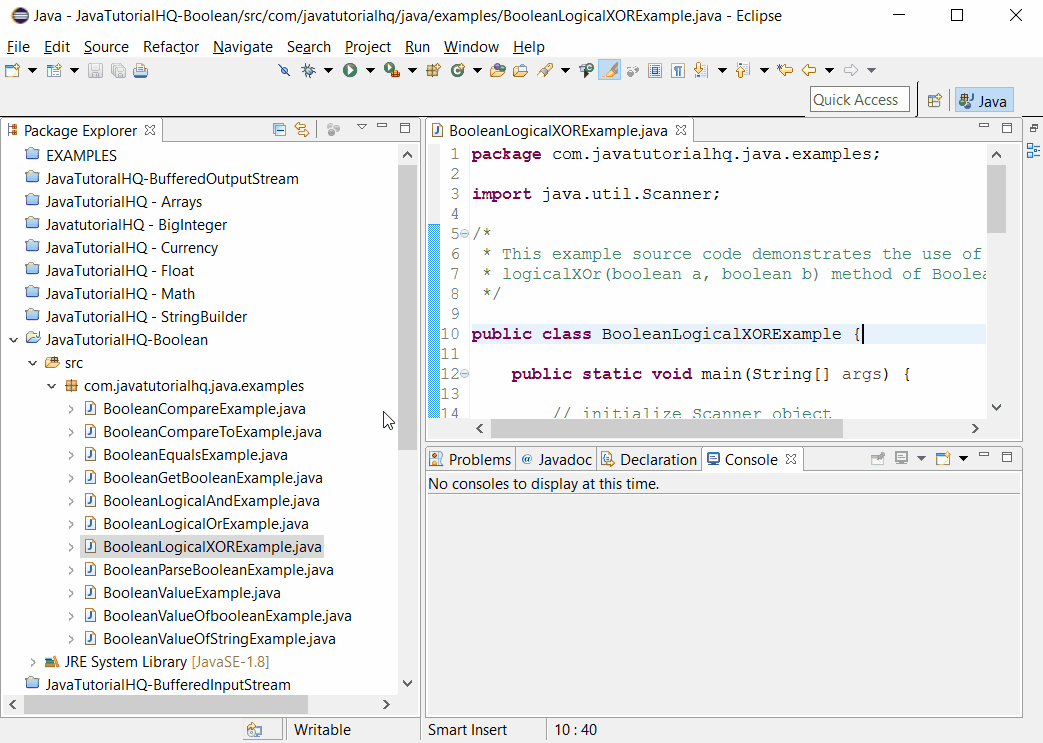This screenshot has width=1043, height=743.
Task: Collapse the src folder
Action: (x=33, y=363)
